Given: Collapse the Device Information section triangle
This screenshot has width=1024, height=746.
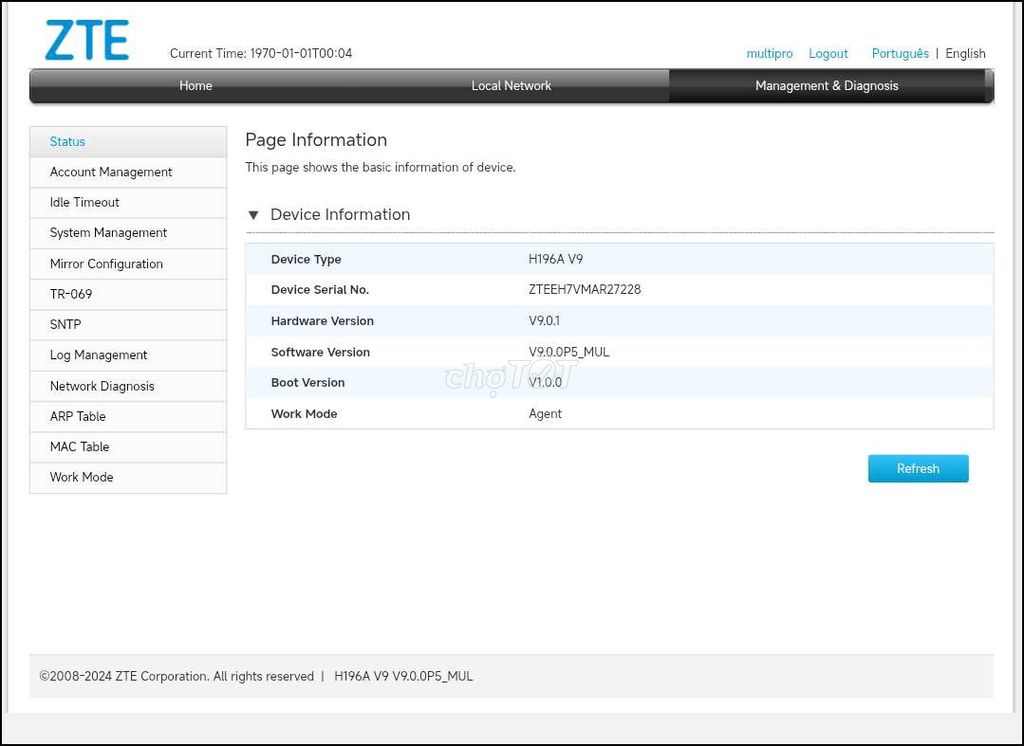Looking at the screenshot, I should [x=253, y=215].
